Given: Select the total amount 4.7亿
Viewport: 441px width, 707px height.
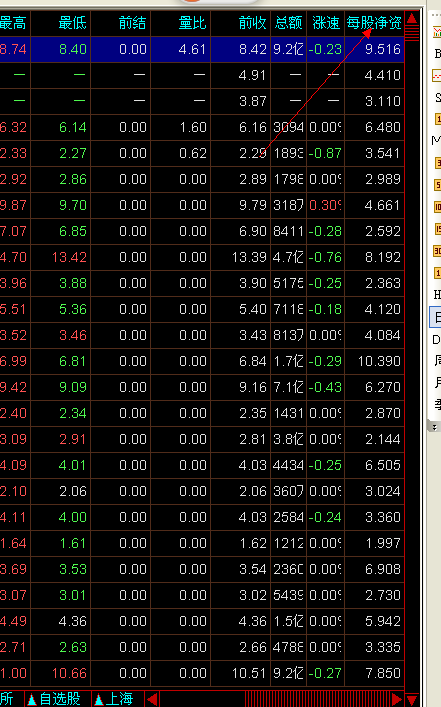Looking at the screenshot, I should 288,257.
